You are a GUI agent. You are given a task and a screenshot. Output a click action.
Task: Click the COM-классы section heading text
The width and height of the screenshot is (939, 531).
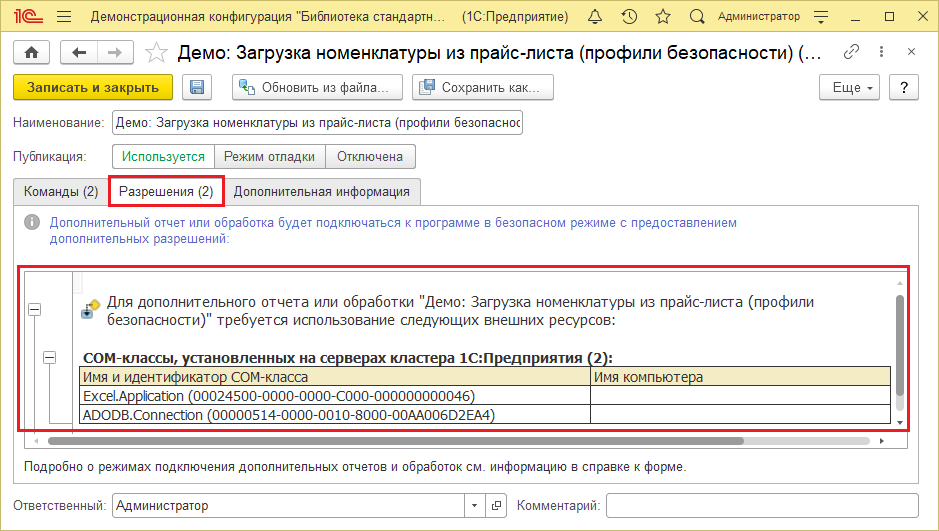(348, 358)
